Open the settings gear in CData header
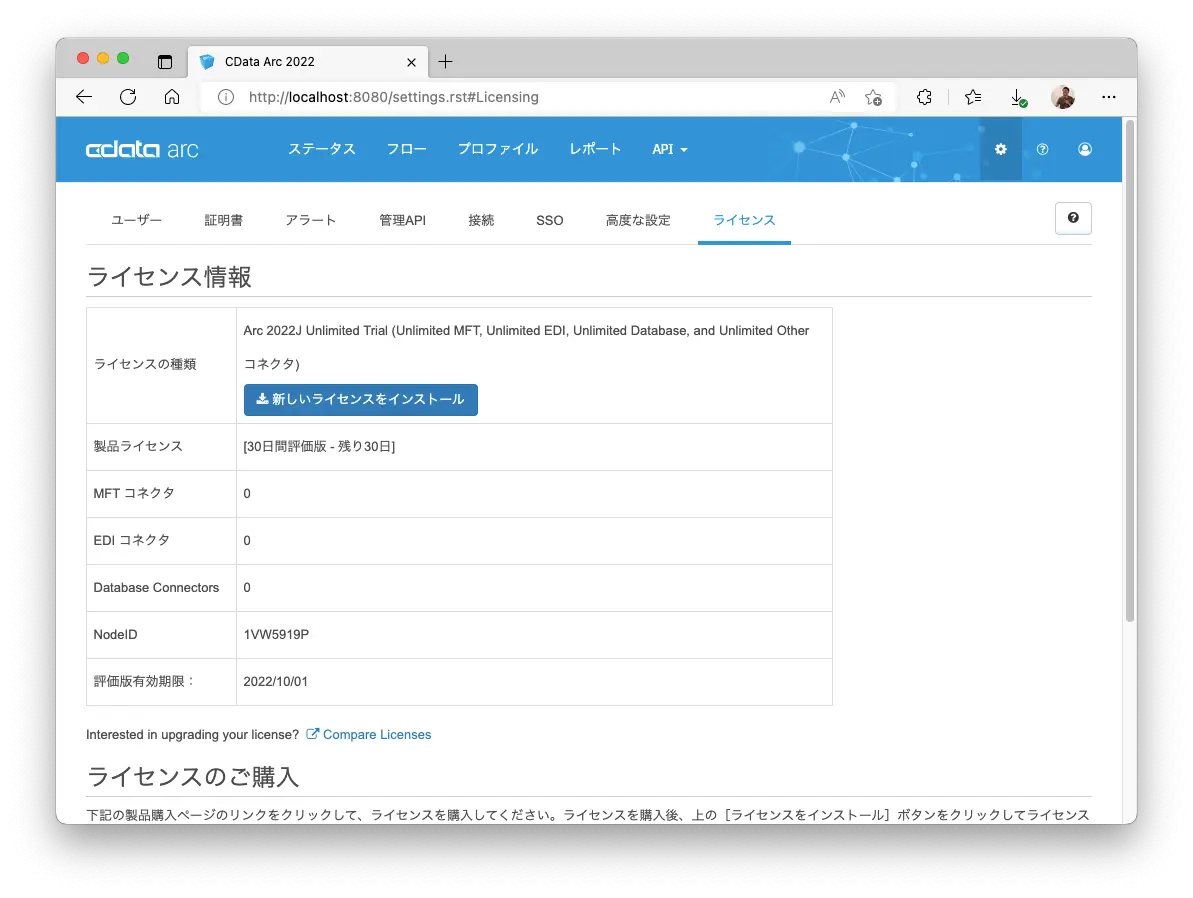The width and height of the screenshot is (1193, 898). point(1001,149)
